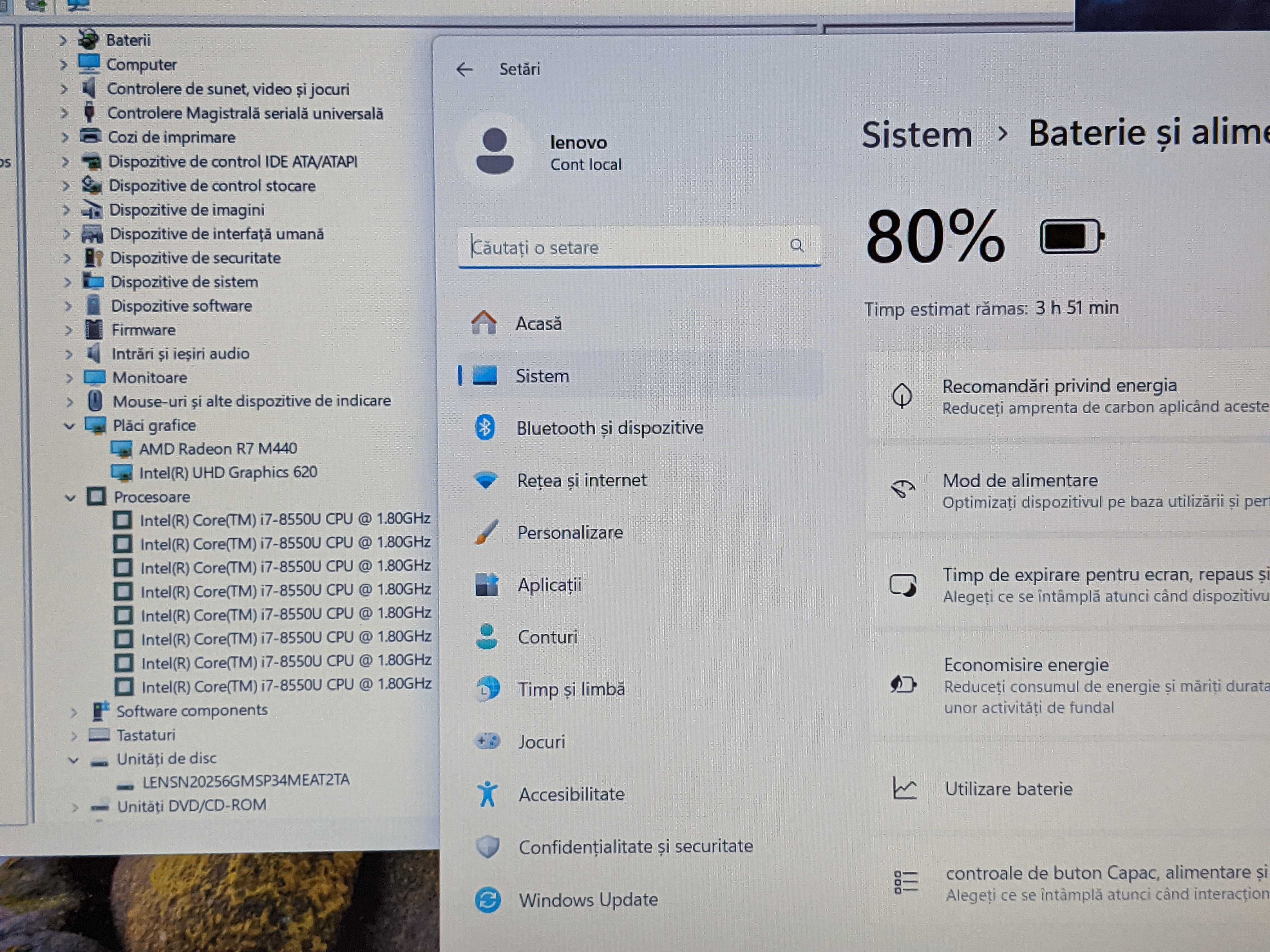
Task: Expand the Monitoare node
Action: [70, 378]
